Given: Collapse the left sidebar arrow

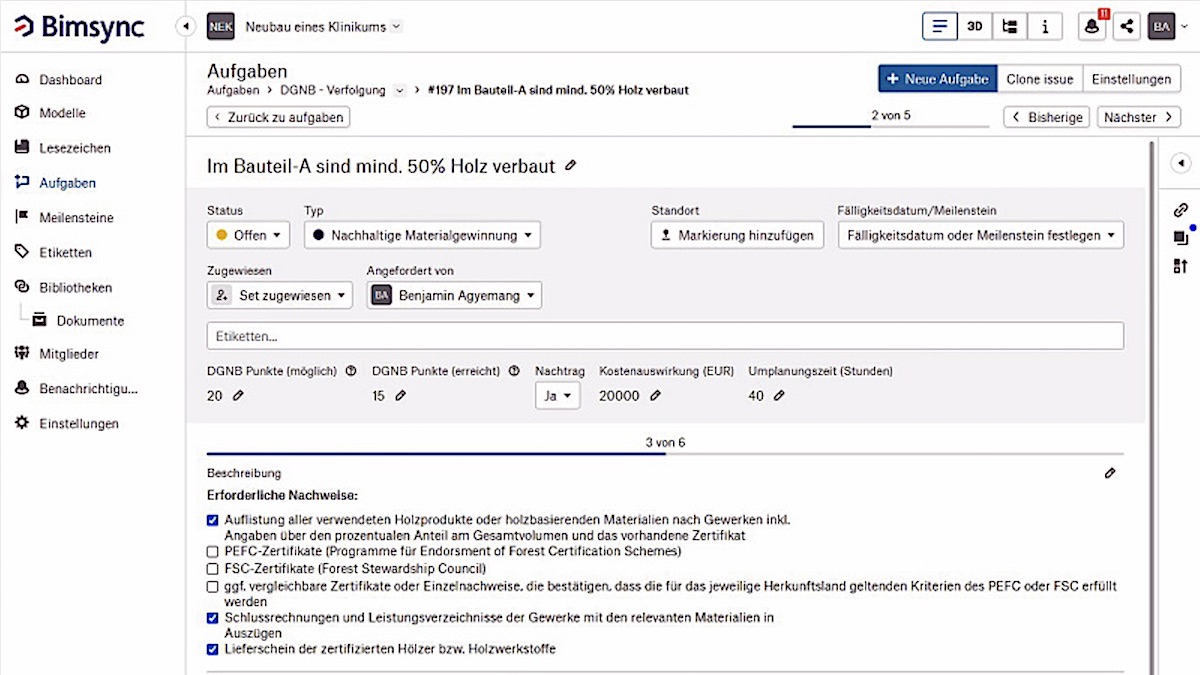Looking at the screenshot, I should 185,27.
